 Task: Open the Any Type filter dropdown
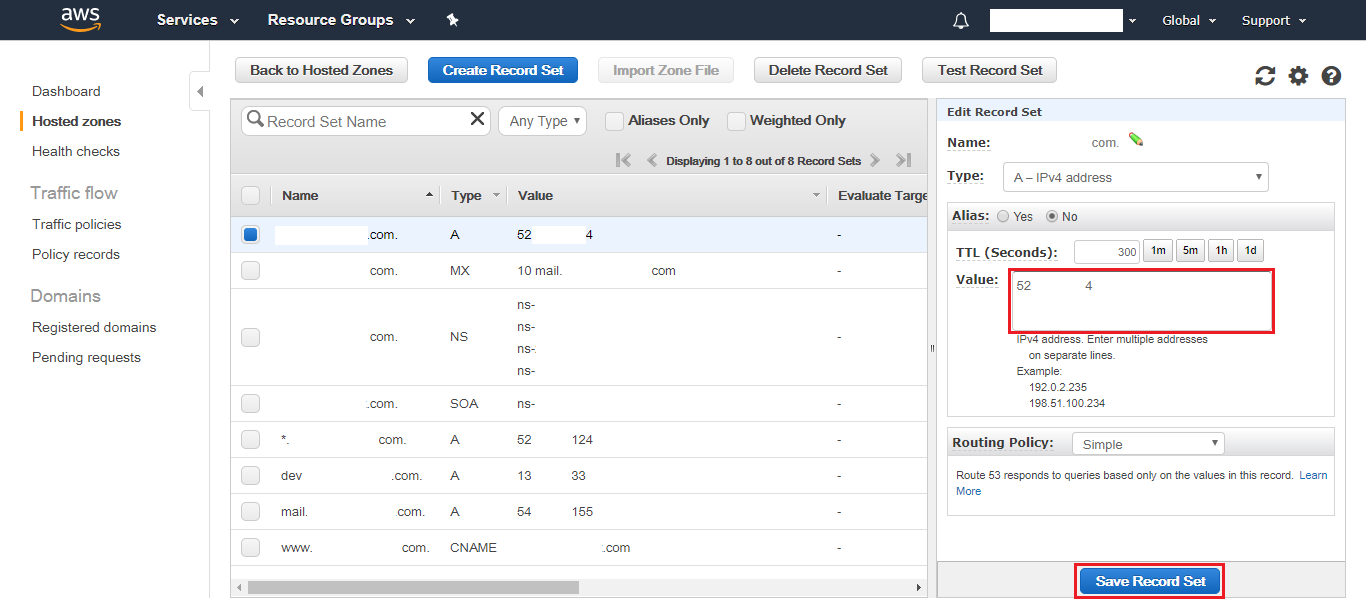pos(542,121)
